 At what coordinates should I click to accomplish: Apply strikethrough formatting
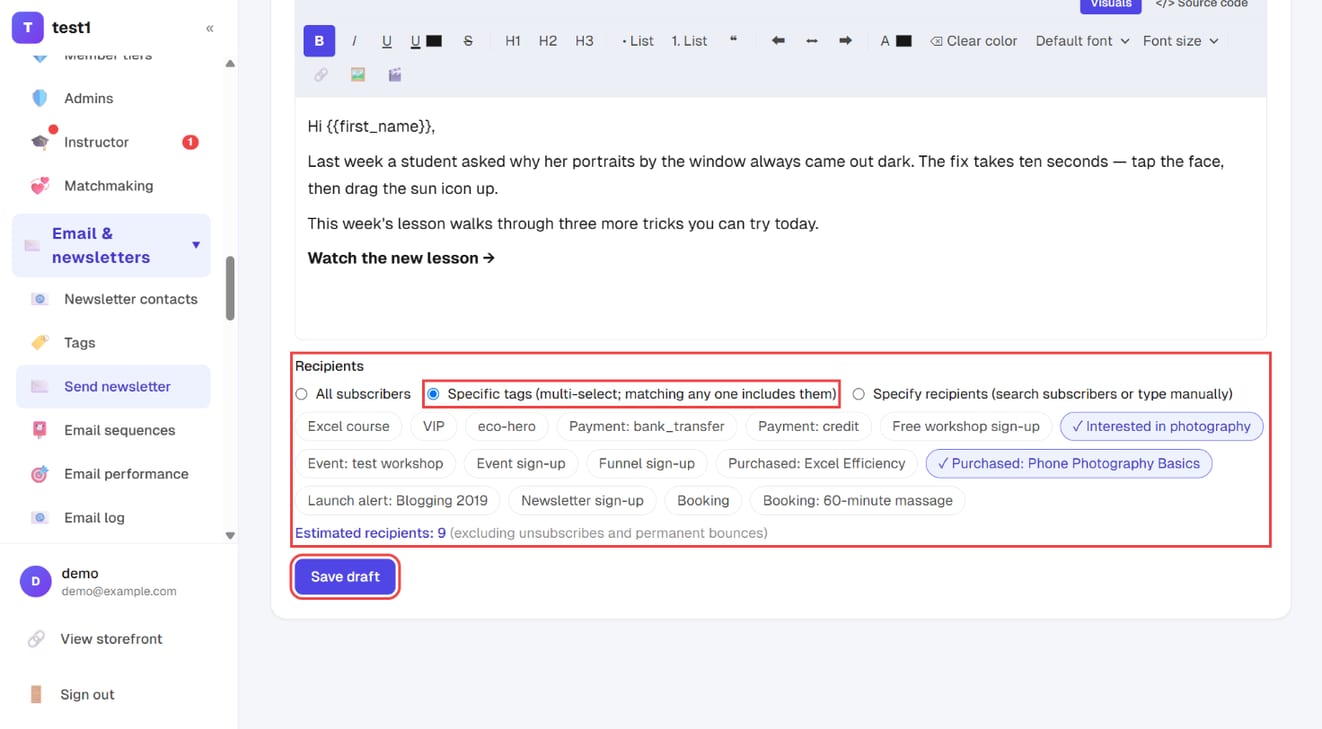pos(468,41)
